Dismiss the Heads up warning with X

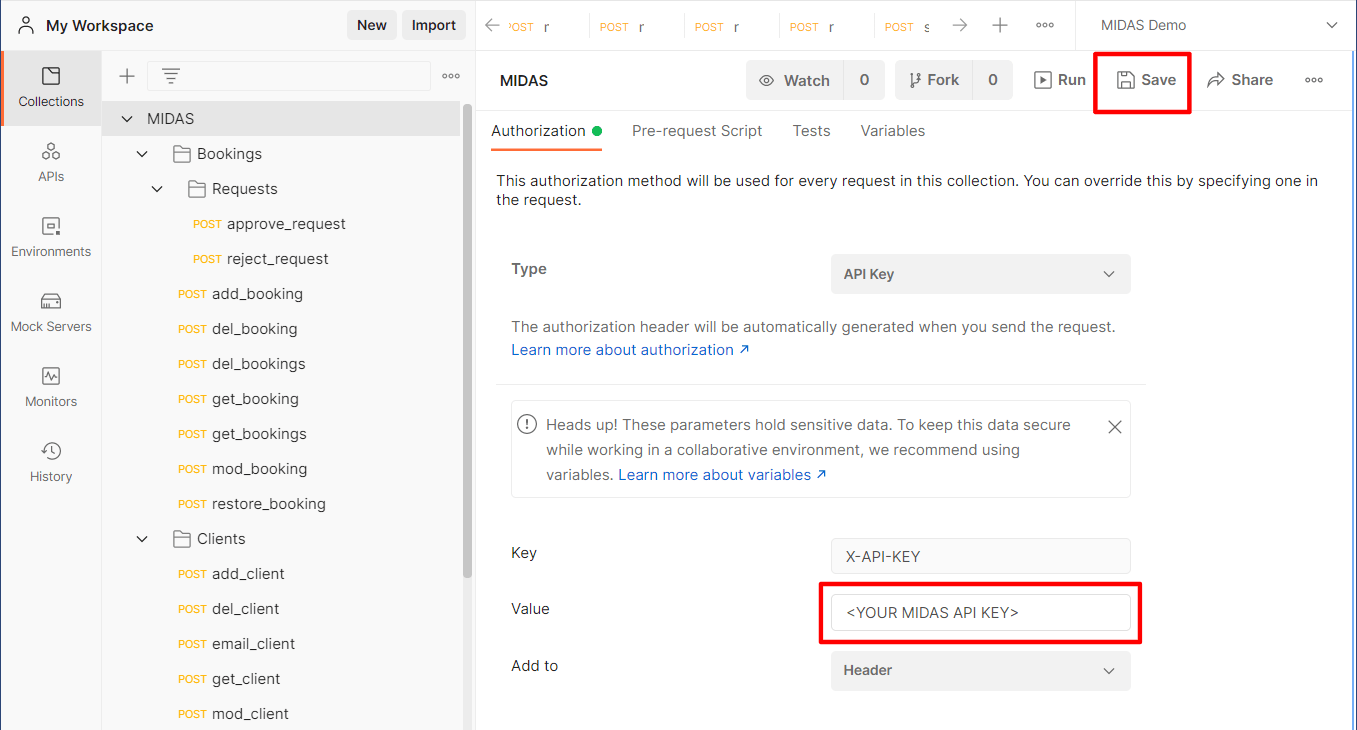coord(1115,427)
